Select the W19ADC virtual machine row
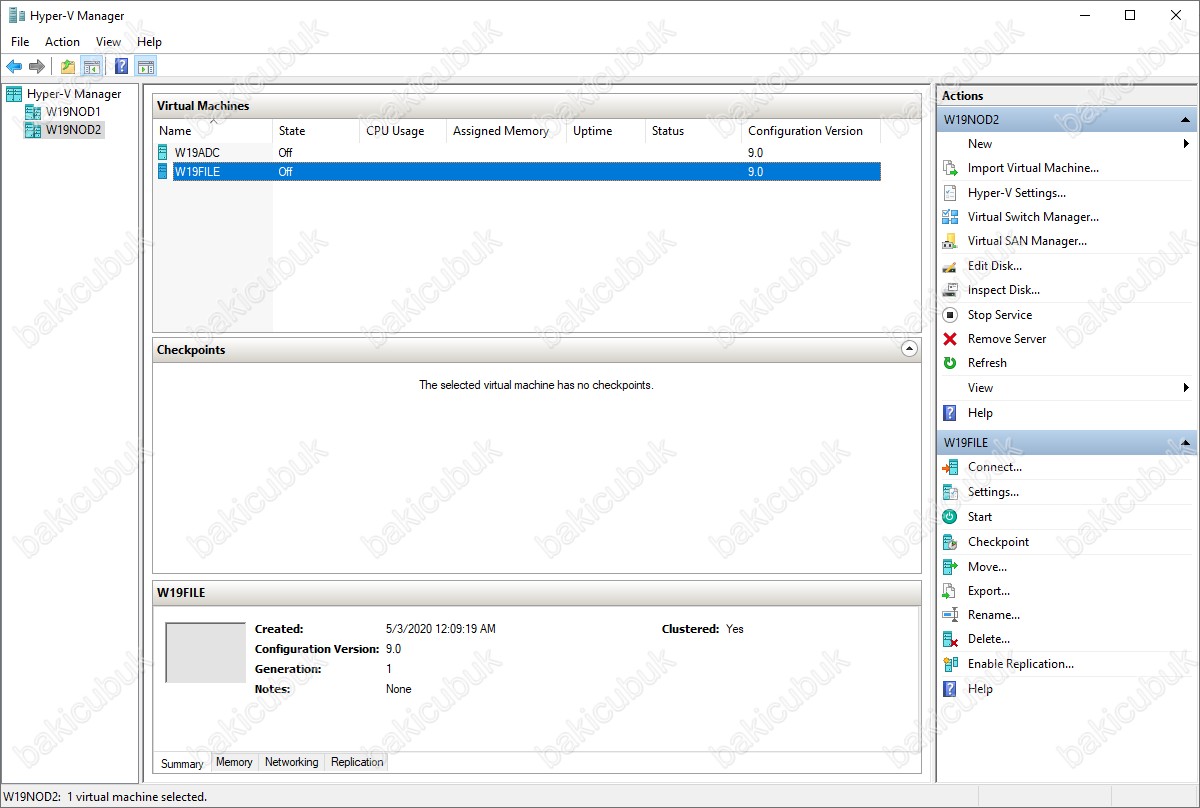Viewport: 1200px width, 808px height. tap(517, 153)
